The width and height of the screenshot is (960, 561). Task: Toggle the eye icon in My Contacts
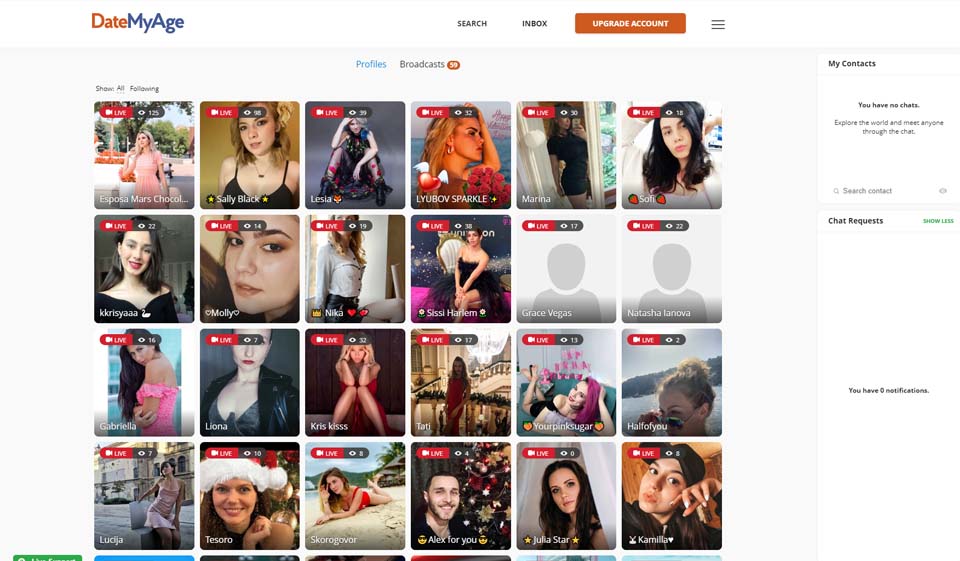pyautogui.click(x=942, y=191)
